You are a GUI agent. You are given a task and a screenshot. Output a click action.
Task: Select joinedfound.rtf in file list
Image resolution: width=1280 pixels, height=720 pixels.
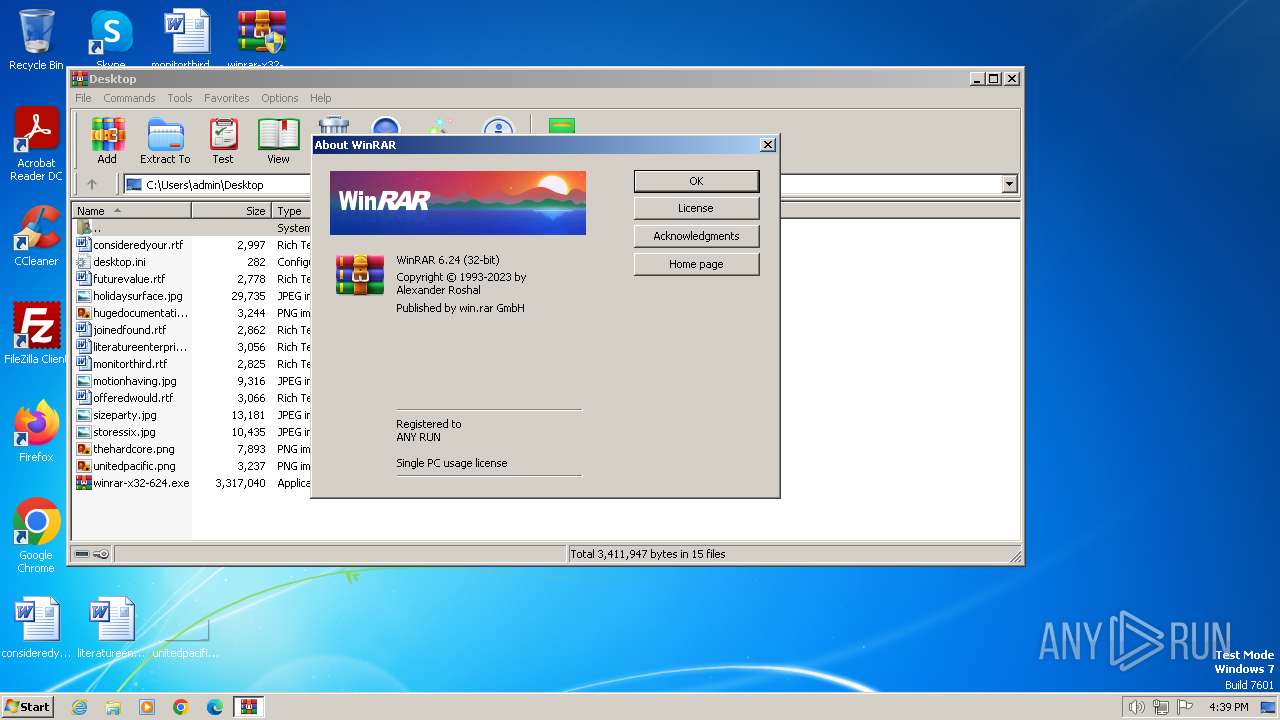tap(129, 330)
